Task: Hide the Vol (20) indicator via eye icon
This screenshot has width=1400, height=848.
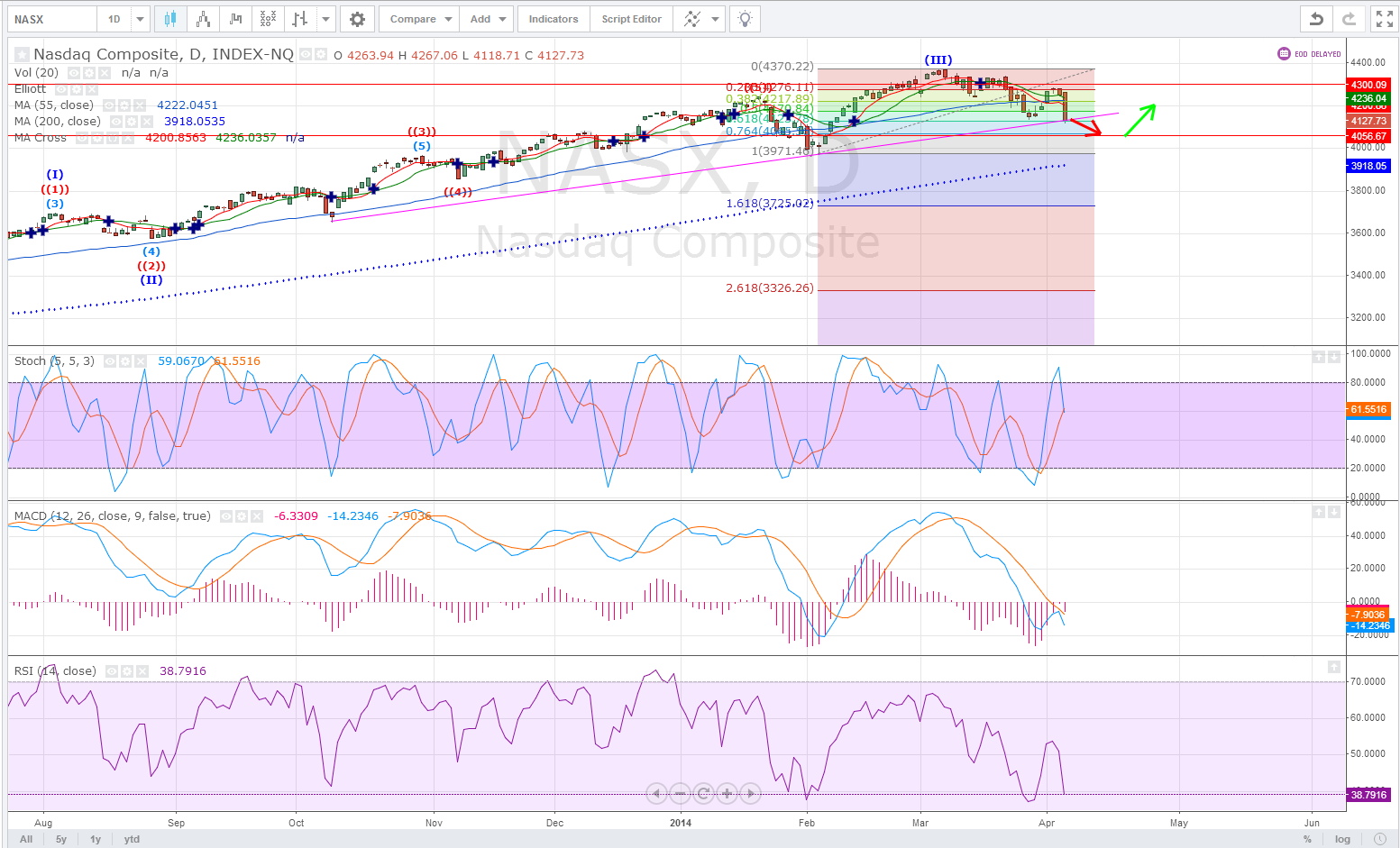Action: (x=74, y=72)
